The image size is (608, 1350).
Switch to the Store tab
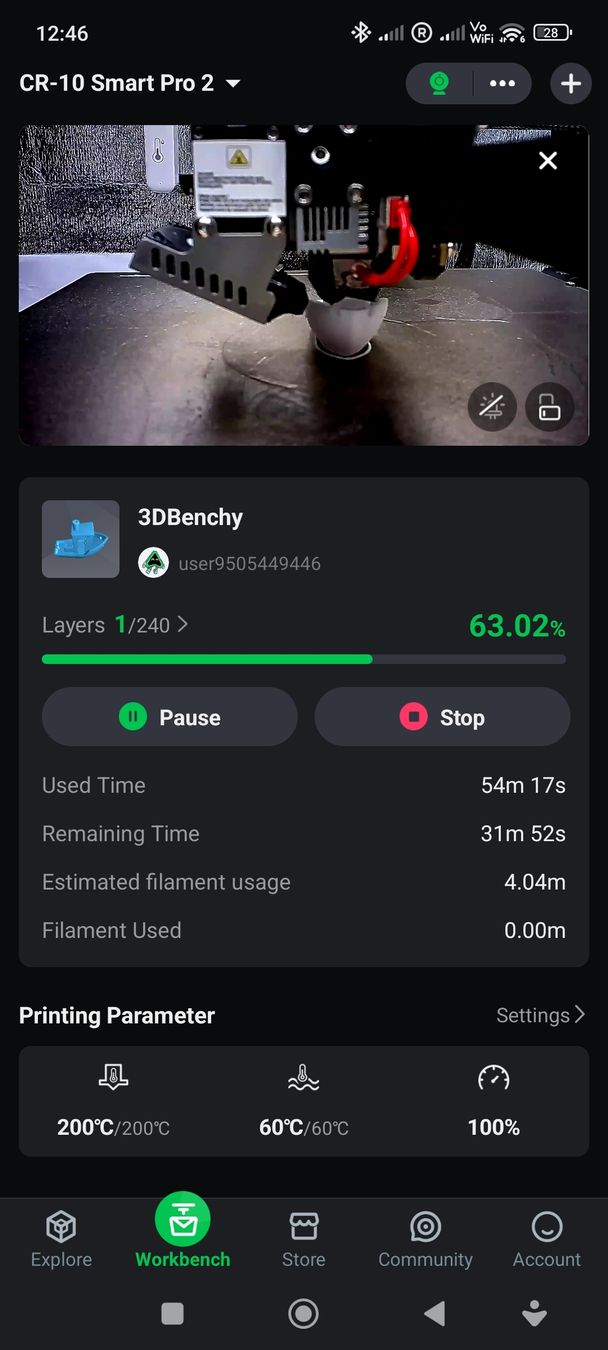[x=303, y=1238]
